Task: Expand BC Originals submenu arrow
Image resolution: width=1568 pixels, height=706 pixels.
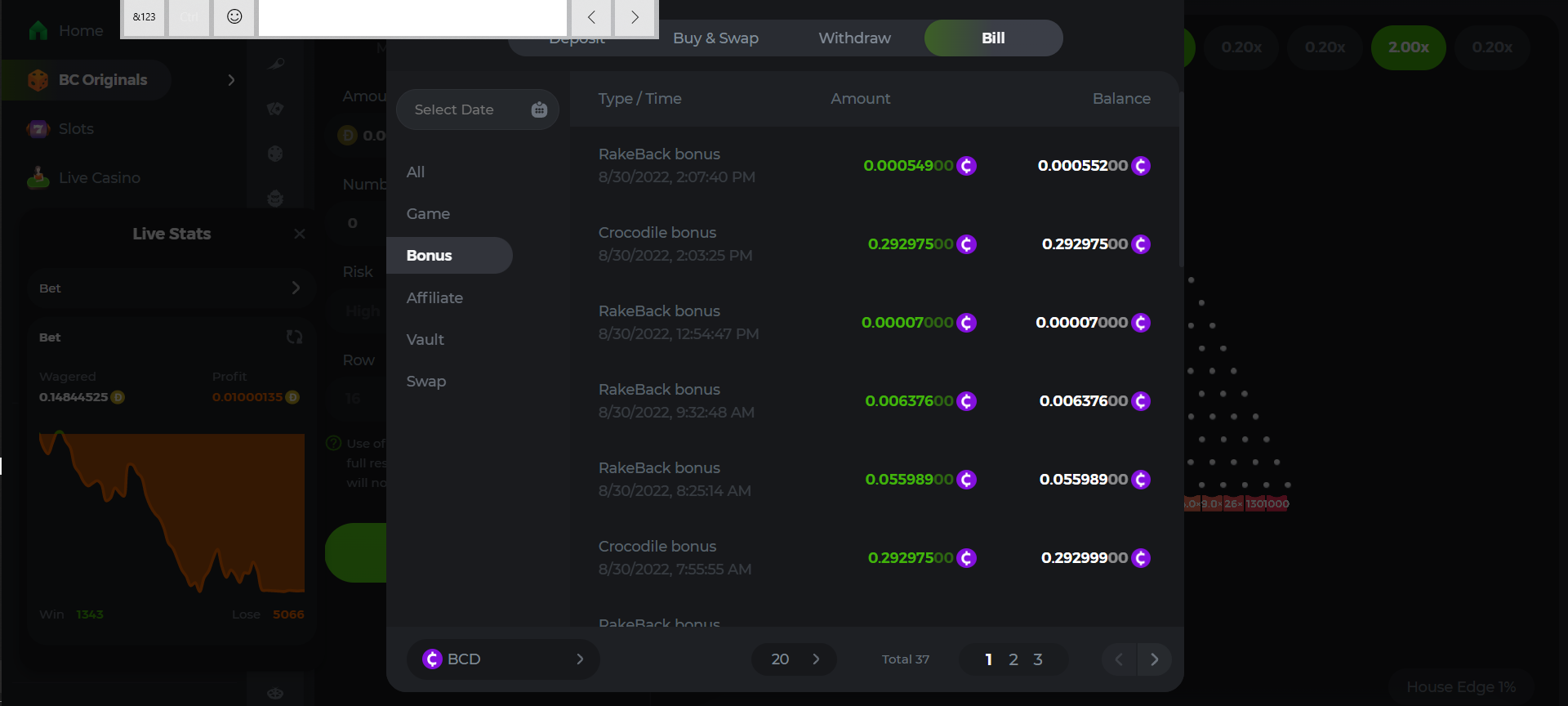Action: click(231, 80)
